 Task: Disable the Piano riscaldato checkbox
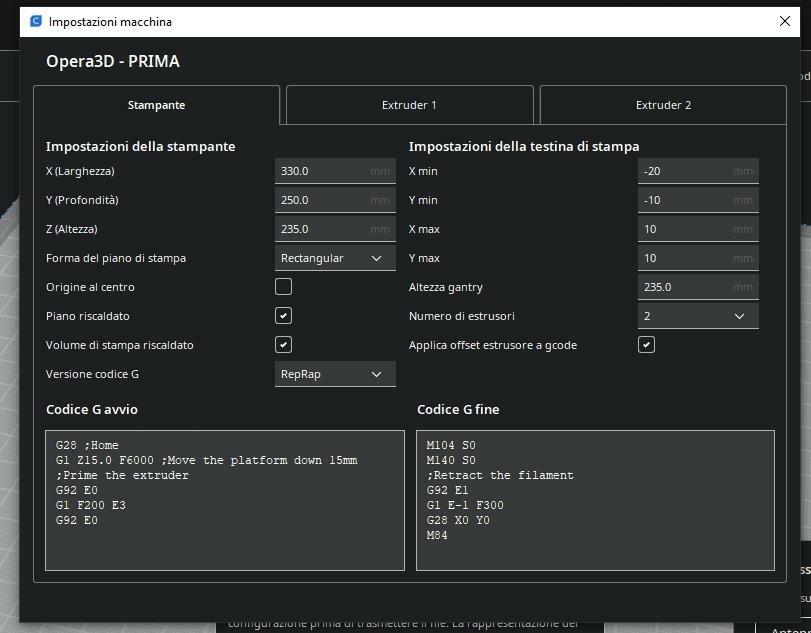[x=284, y=316]
